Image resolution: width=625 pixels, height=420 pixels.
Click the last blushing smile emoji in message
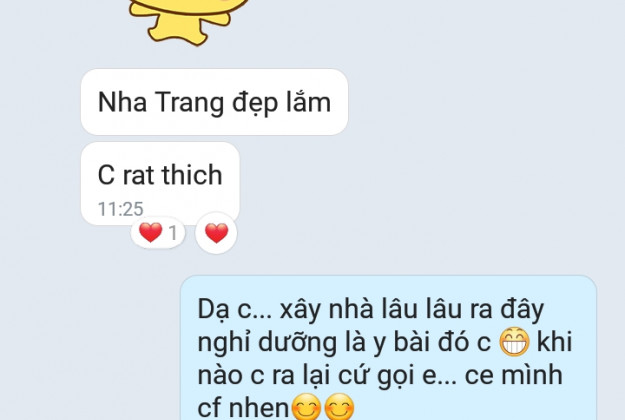click(x=339, y=407)
